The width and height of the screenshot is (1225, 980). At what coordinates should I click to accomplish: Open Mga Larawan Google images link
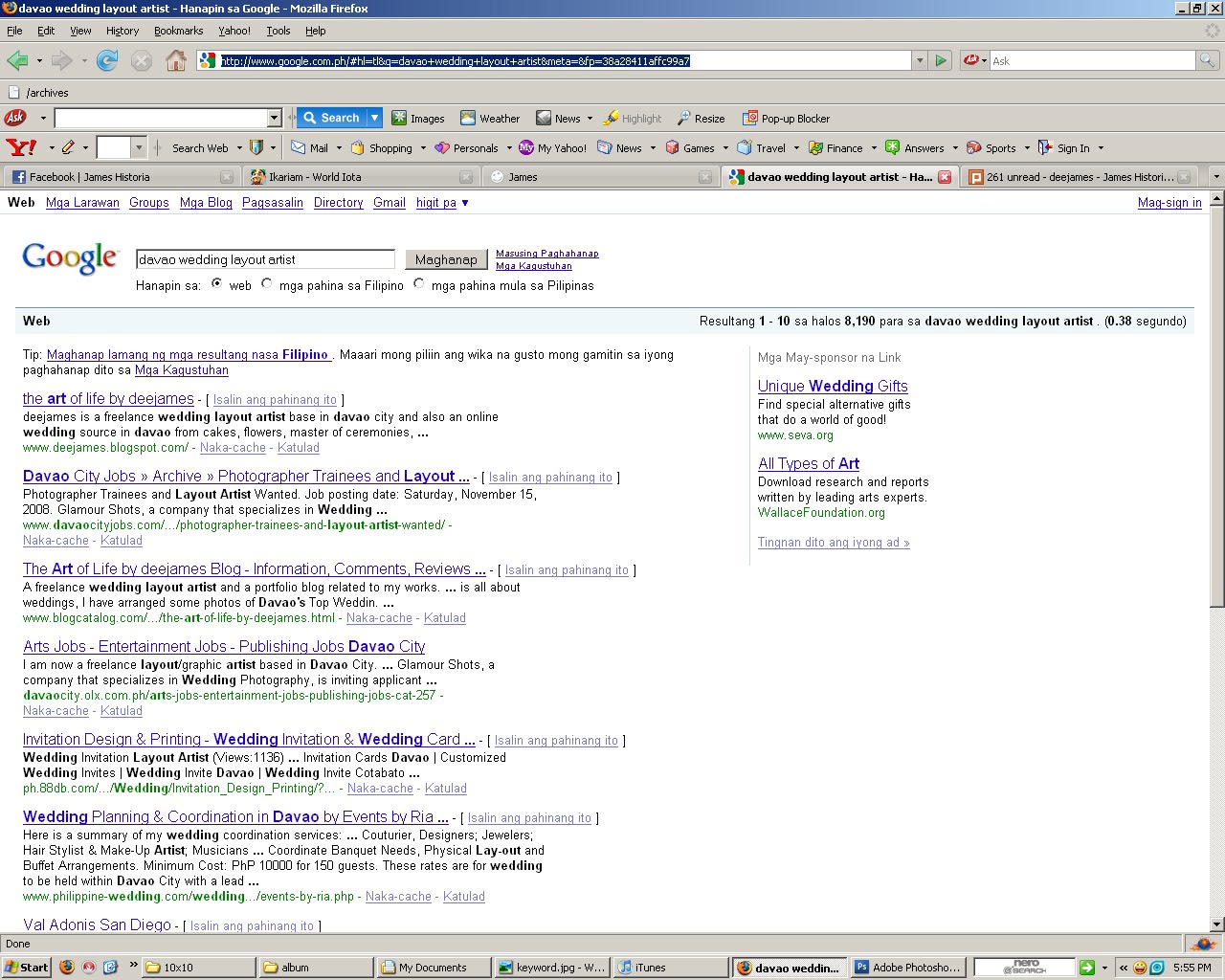(82, 203)
